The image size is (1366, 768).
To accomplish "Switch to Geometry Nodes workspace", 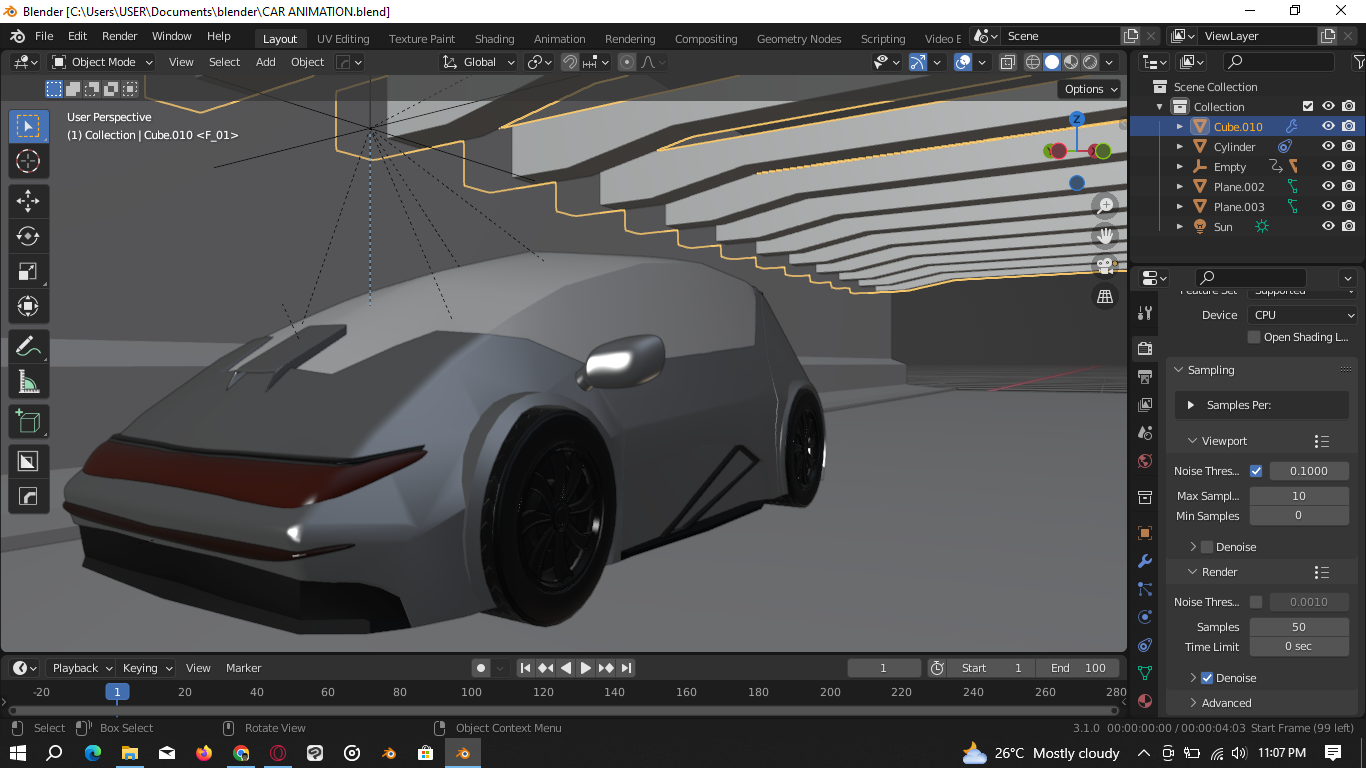I will pos(799,39).
